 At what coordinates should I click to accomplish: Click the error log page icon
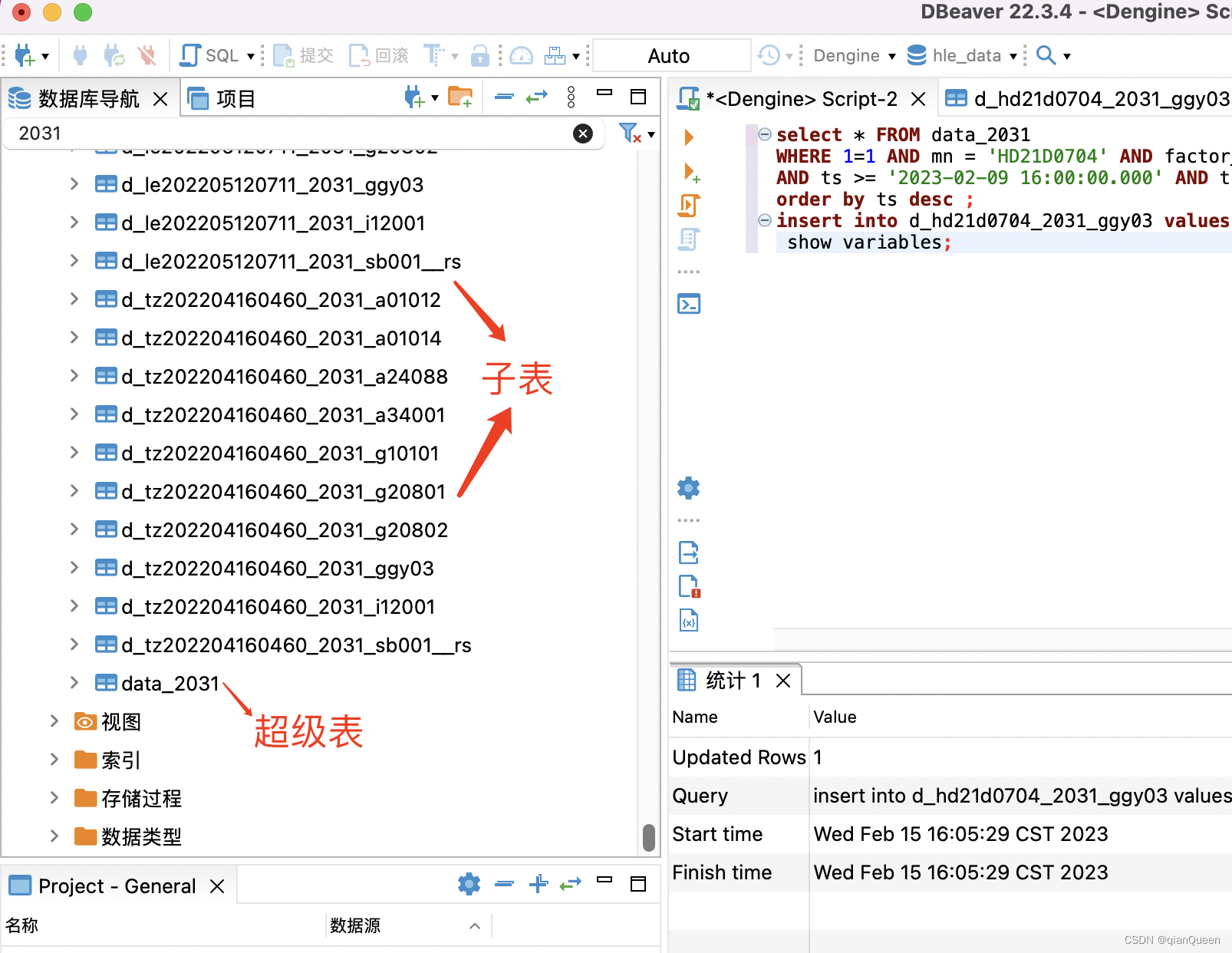pos(690,586)
